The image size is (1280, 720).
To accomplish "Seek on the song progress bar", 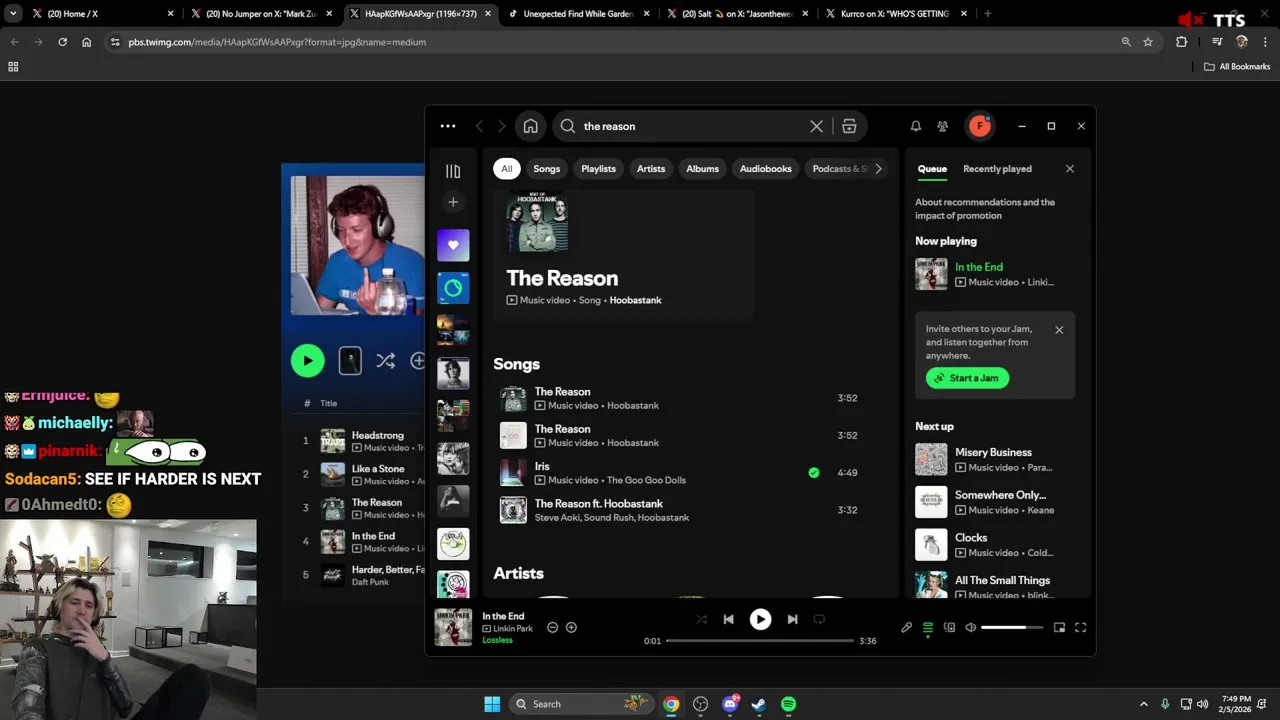I will pyautogui.click(x=760, y=640).
